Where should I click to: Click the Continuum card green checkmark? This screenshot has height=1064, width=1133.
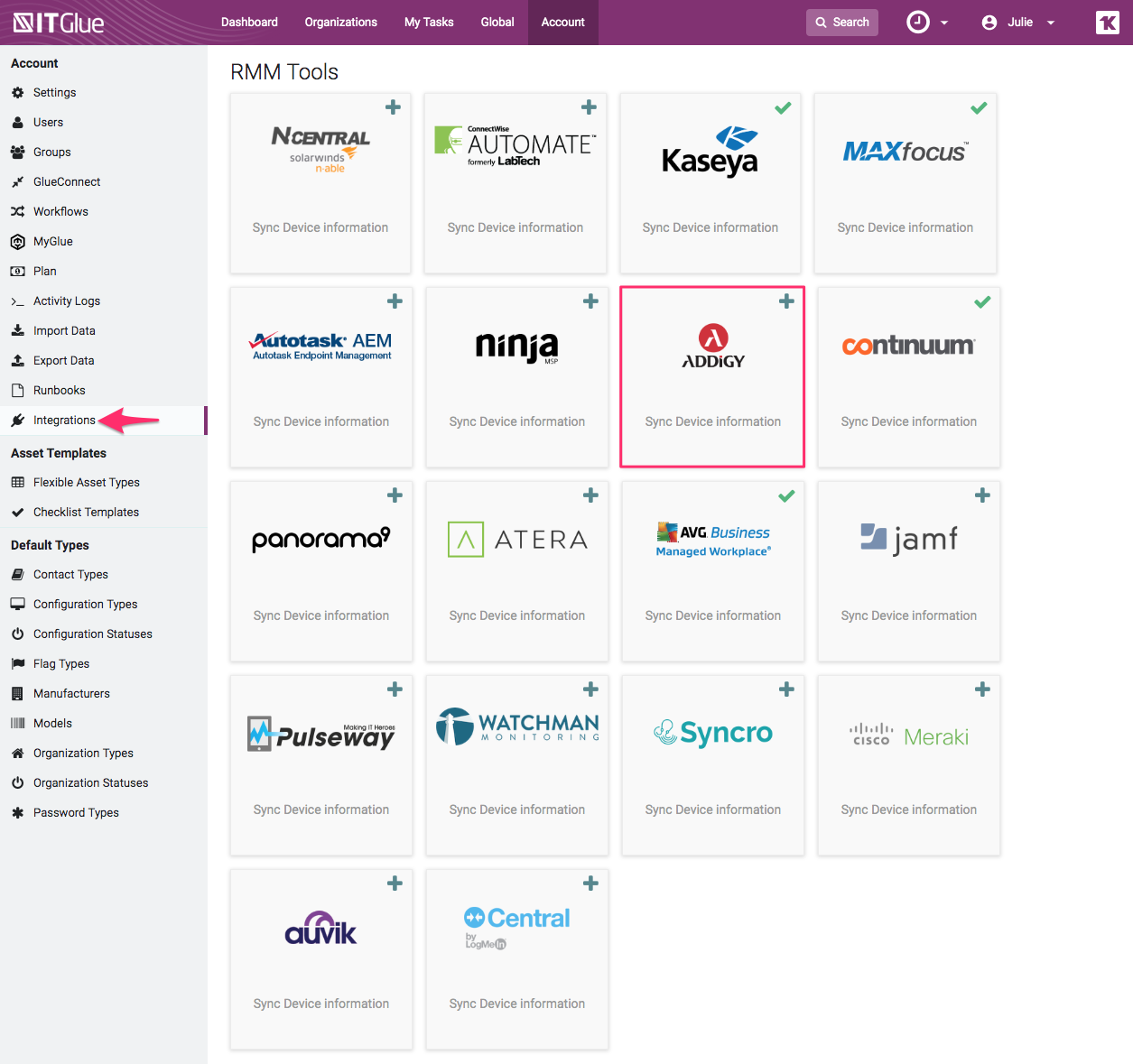pyautogui.click(x=982, y=301)
